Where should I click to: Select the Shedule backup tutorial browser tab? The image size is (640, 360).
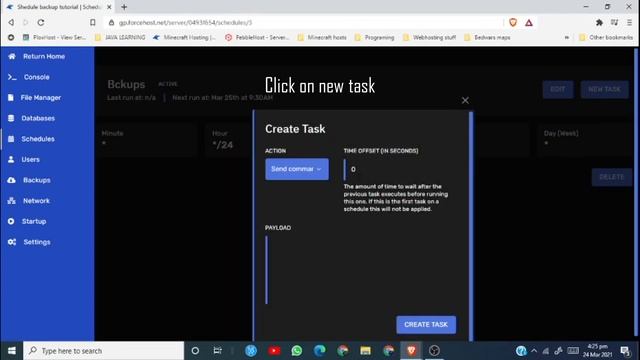point(59,7)
